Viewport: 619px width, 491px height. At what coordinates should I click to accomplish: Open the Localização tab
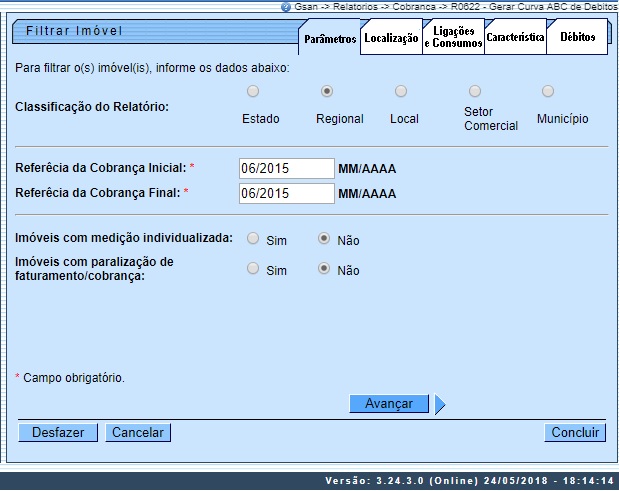[391, 39]
